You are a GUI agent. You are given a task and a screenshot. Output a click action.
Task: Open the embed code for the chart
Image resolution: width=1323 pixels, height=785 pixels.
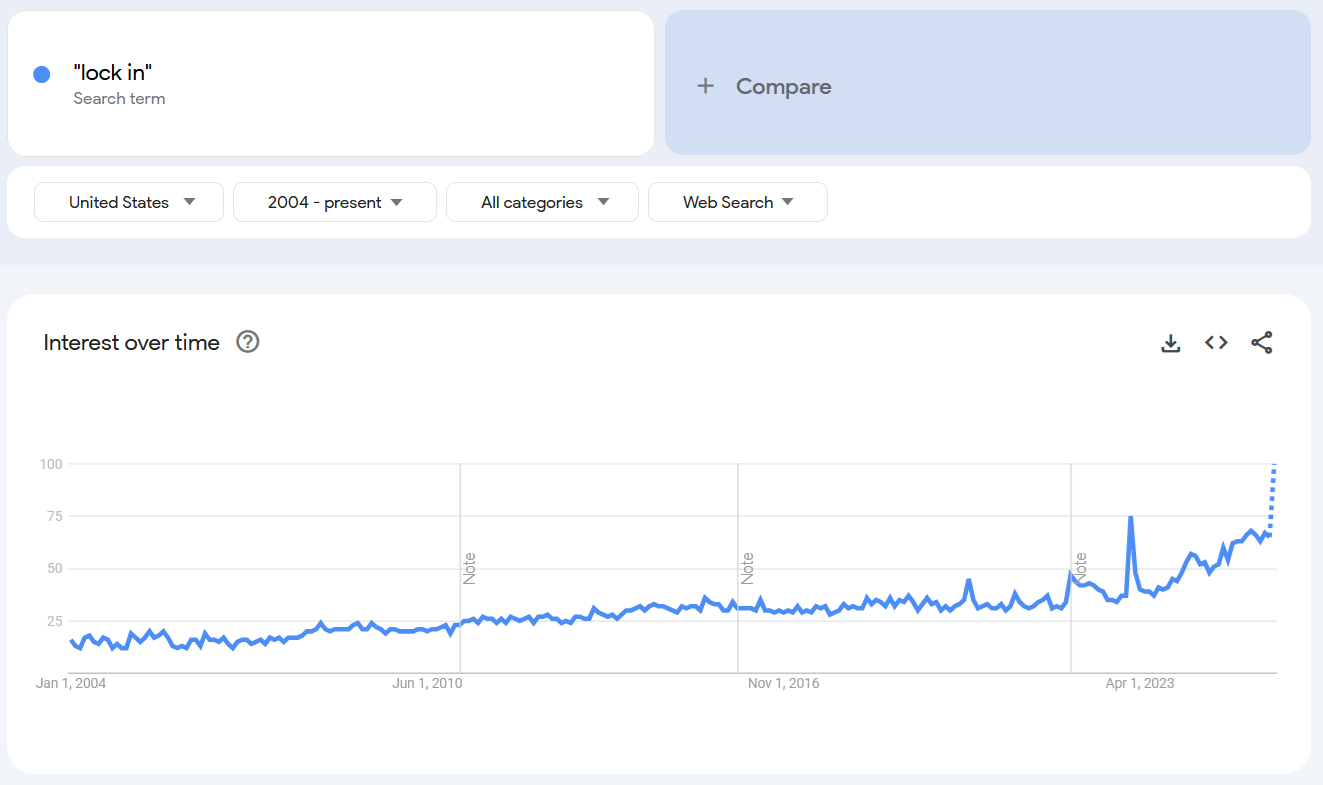[1216, 342]
